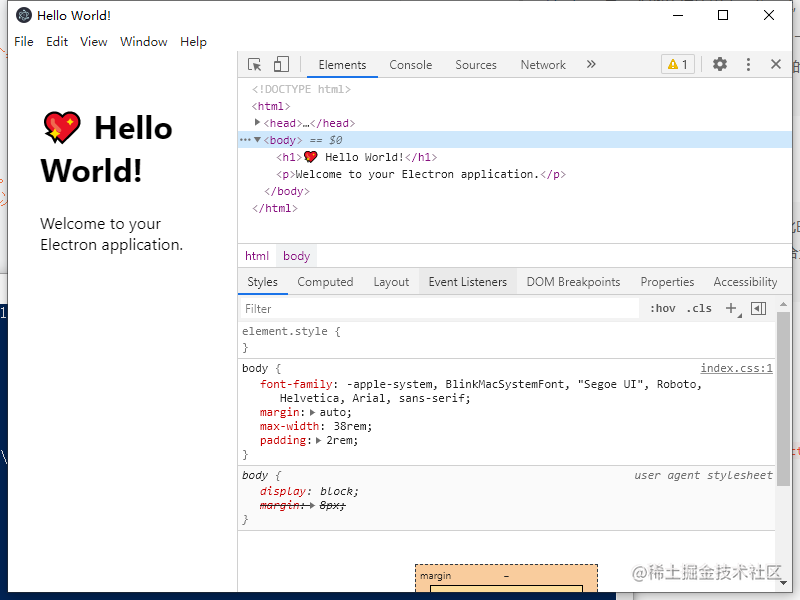Expand the padding 2rem shorthand triangle
800x600 pixels.
[318, 440]
